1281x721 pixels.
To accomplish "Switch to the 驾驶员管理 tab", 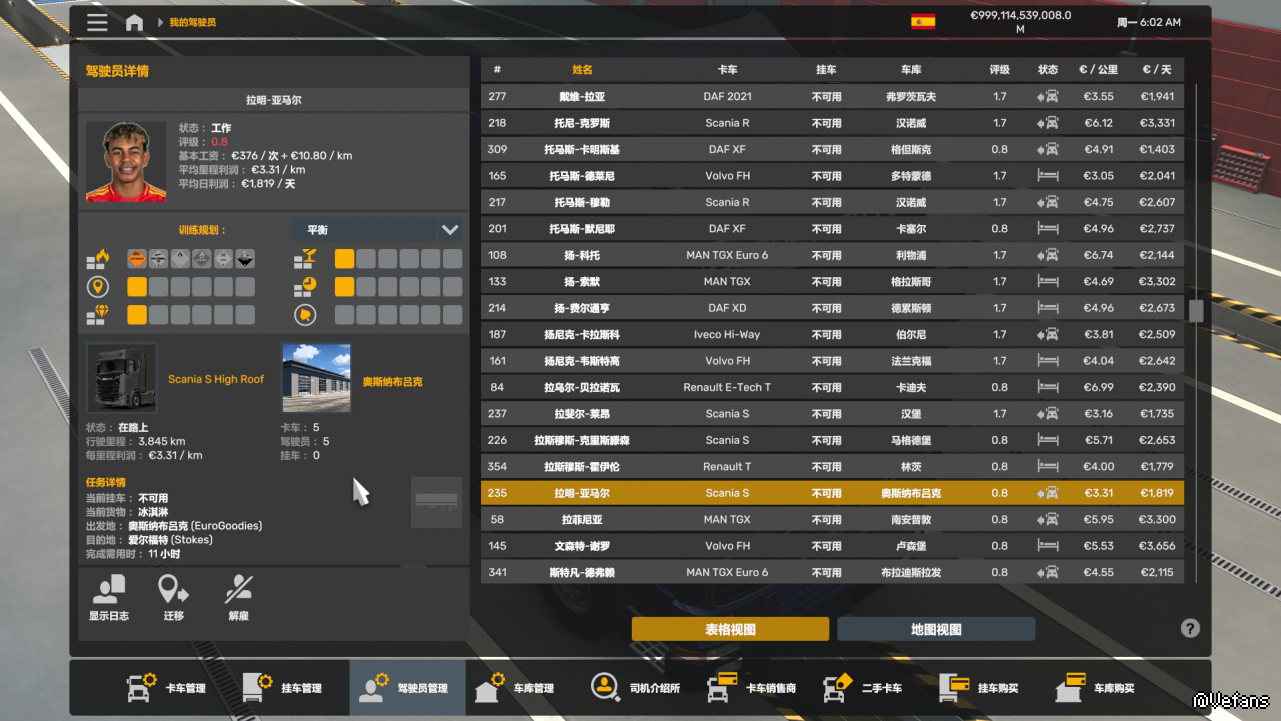I will coord(407,688).
